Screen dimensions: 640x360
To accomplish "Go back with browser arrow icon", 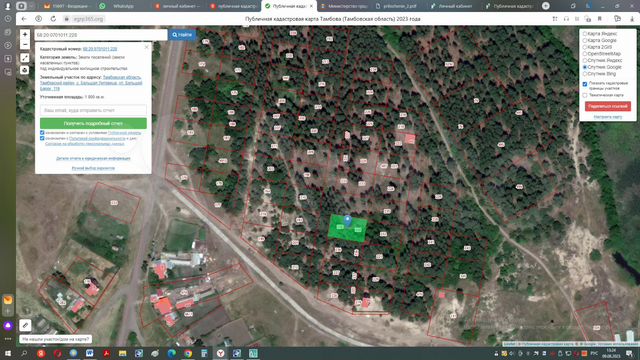I will point(24,19).
